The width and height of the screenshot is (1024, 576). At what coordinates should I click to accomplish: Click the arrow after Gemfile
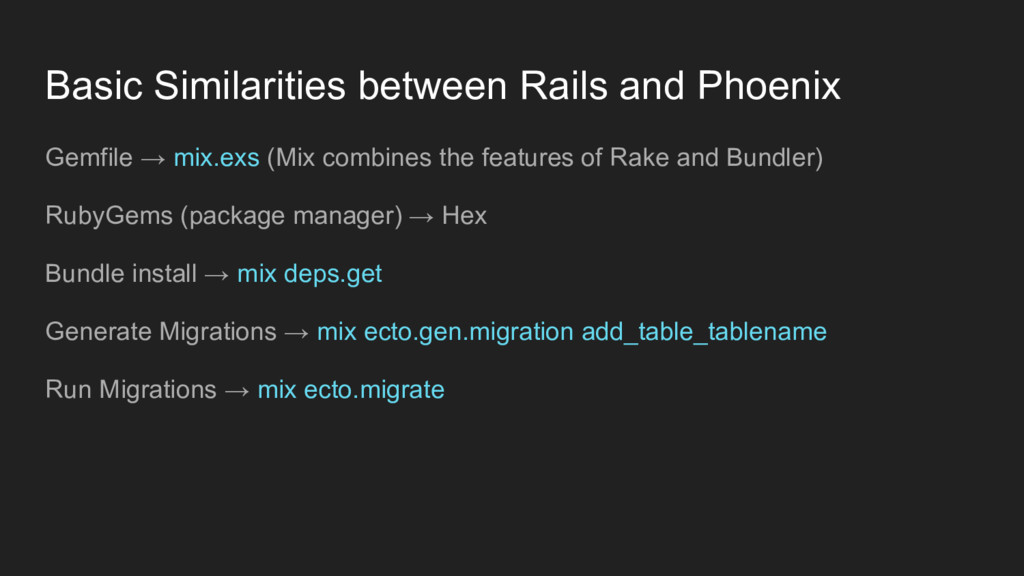153,159
